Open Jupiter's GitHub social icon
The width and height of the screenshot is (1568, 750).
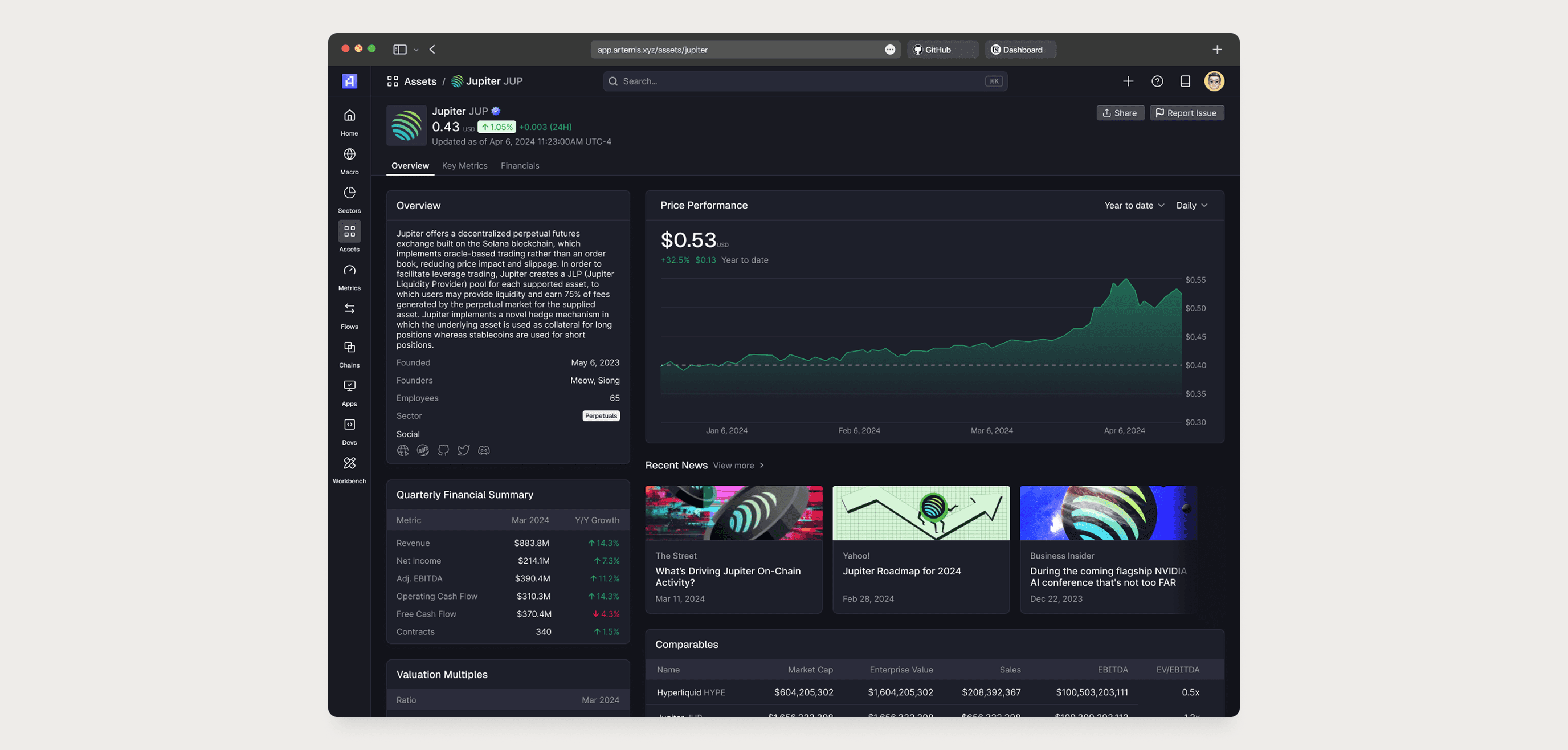pos(443,450)
